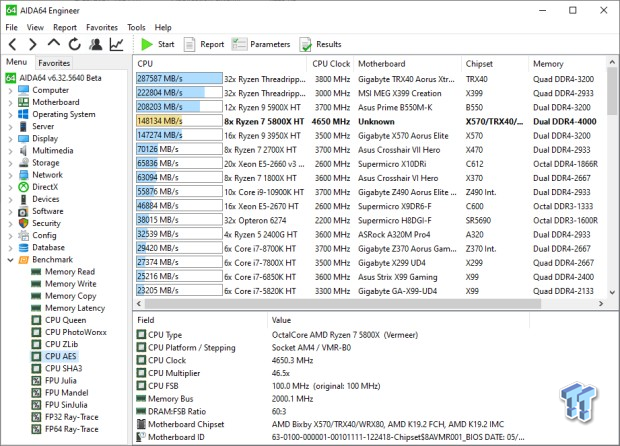Open the View menu
Viewport: 620px width, 446px height.
35,27
